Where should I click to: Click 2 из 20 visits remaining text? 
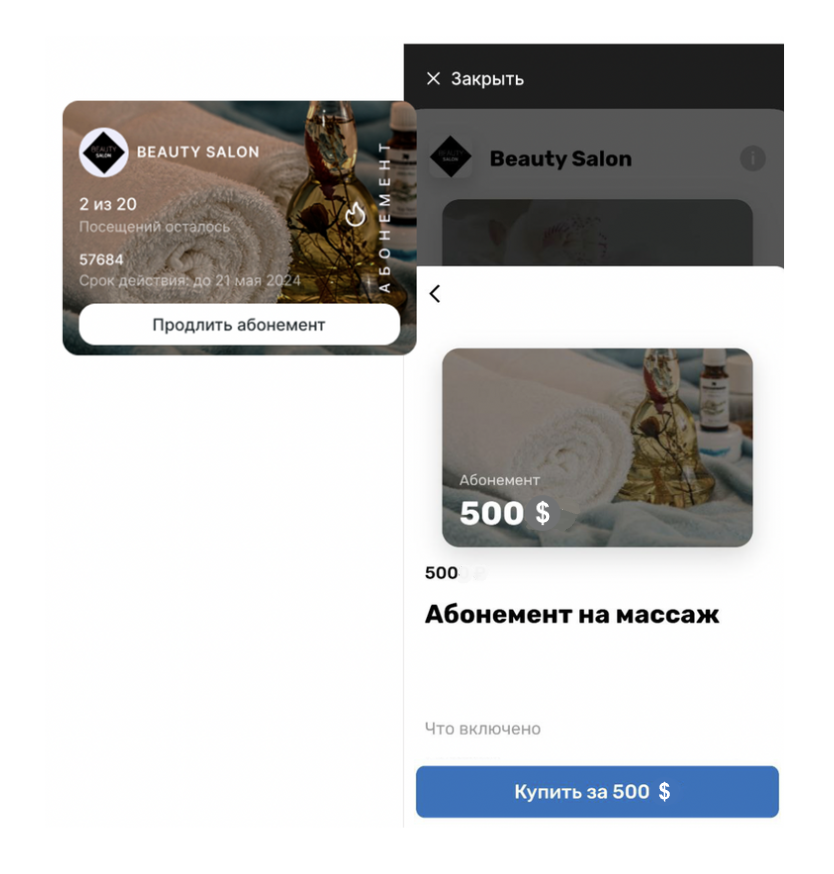click(x=108, y=204)
